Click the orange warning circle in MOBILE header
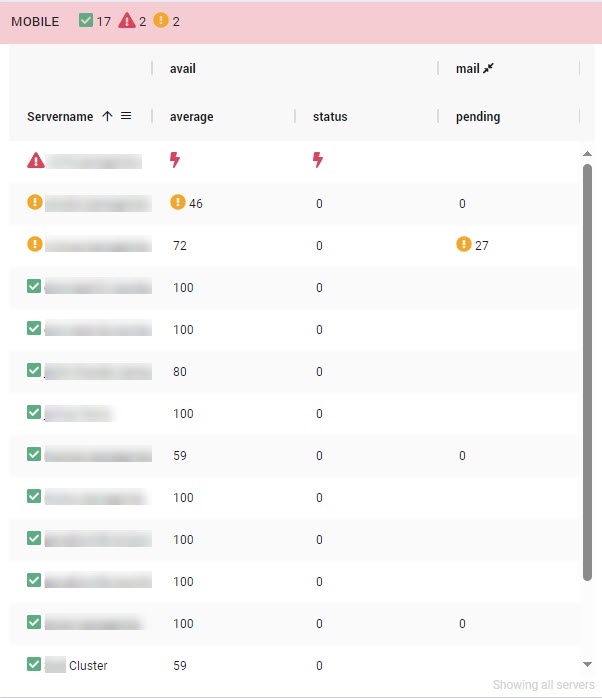 [x=161, y=20]
